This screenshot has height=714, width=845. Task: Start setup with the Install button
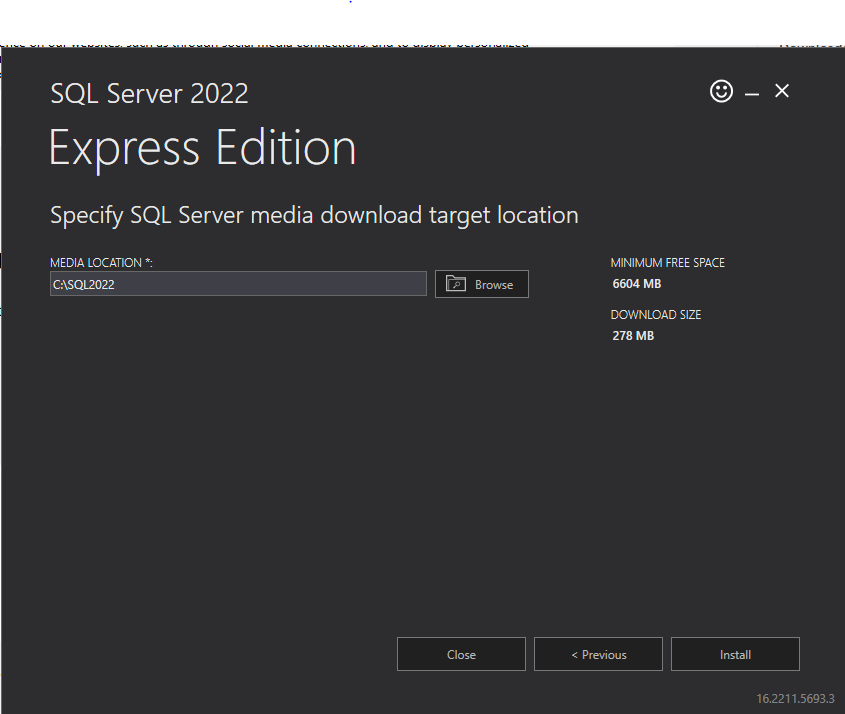pos(735,654)
